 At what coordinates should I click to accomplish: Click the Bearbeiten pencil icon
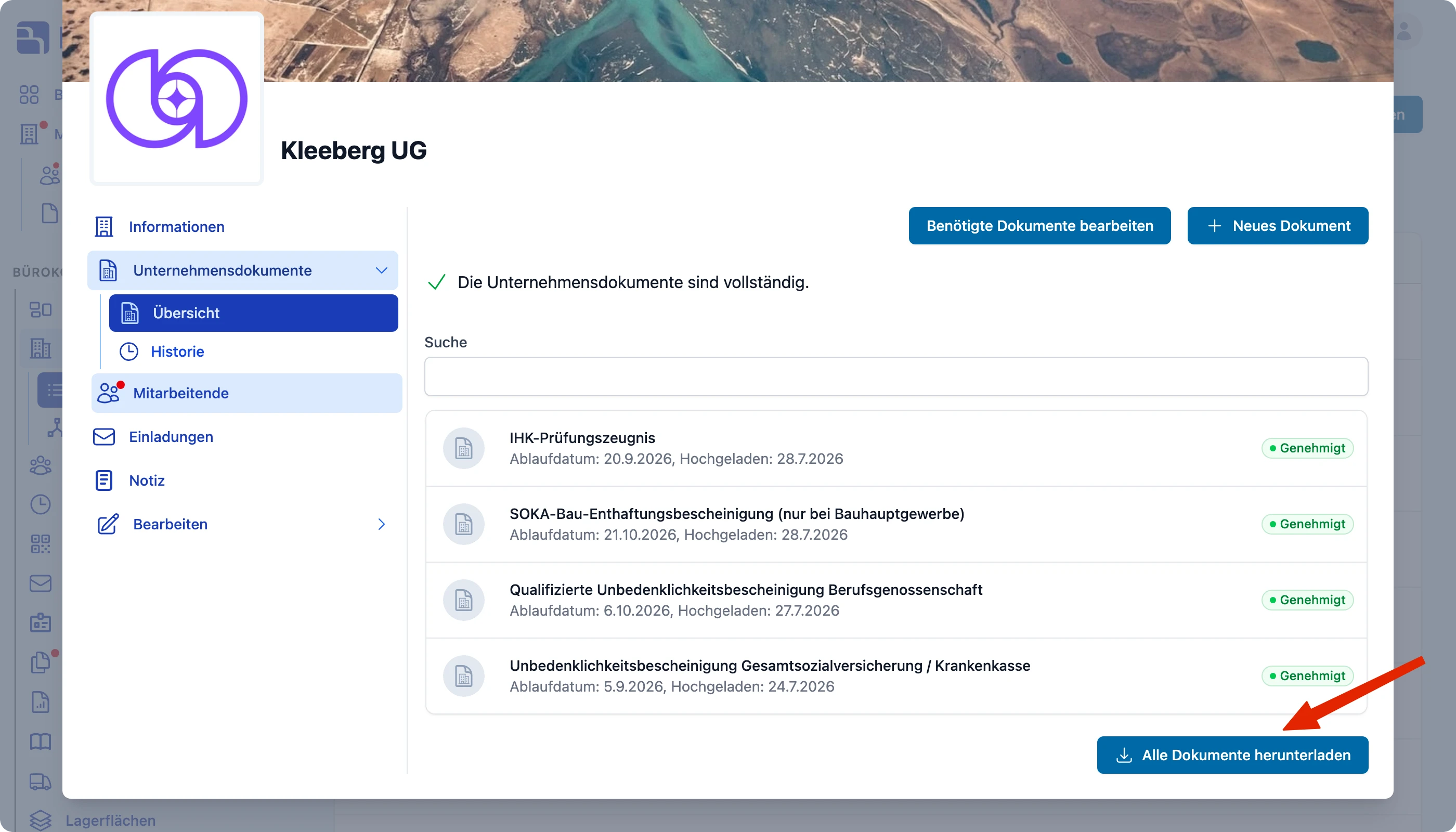coord(108,524)
